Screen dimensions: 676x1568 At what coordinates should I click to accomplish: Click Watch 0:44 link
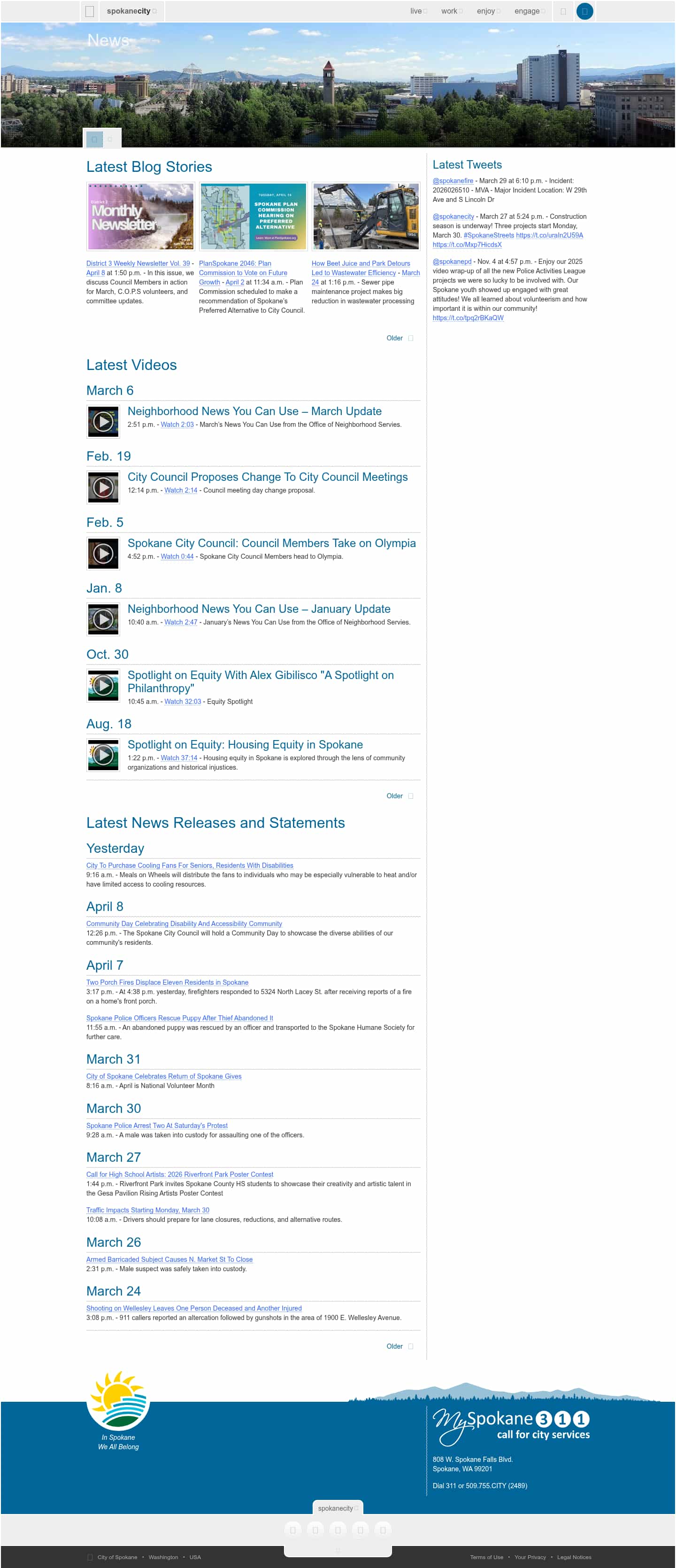(x=177, y=556)
